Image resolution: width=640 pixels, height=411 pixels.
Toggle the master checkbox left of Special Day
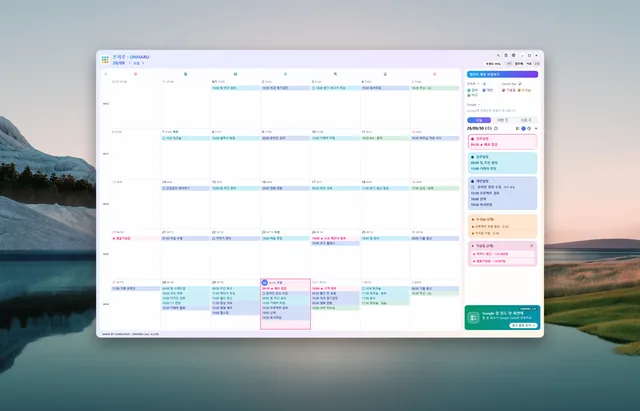[484, 84]
